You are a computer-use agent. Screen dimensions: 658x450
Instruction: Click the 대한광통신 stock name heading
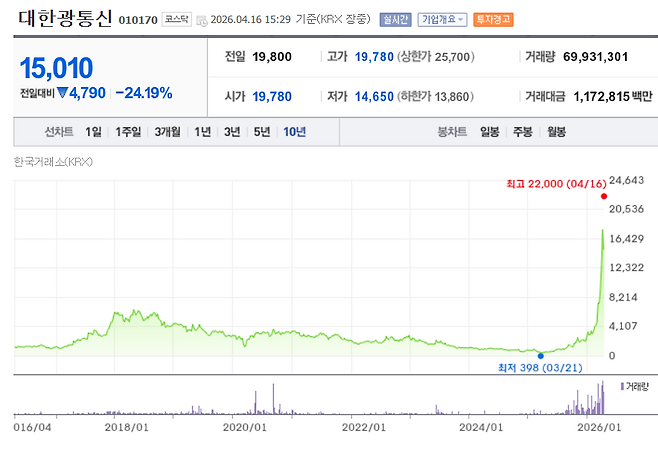click(x=65, y=18)
